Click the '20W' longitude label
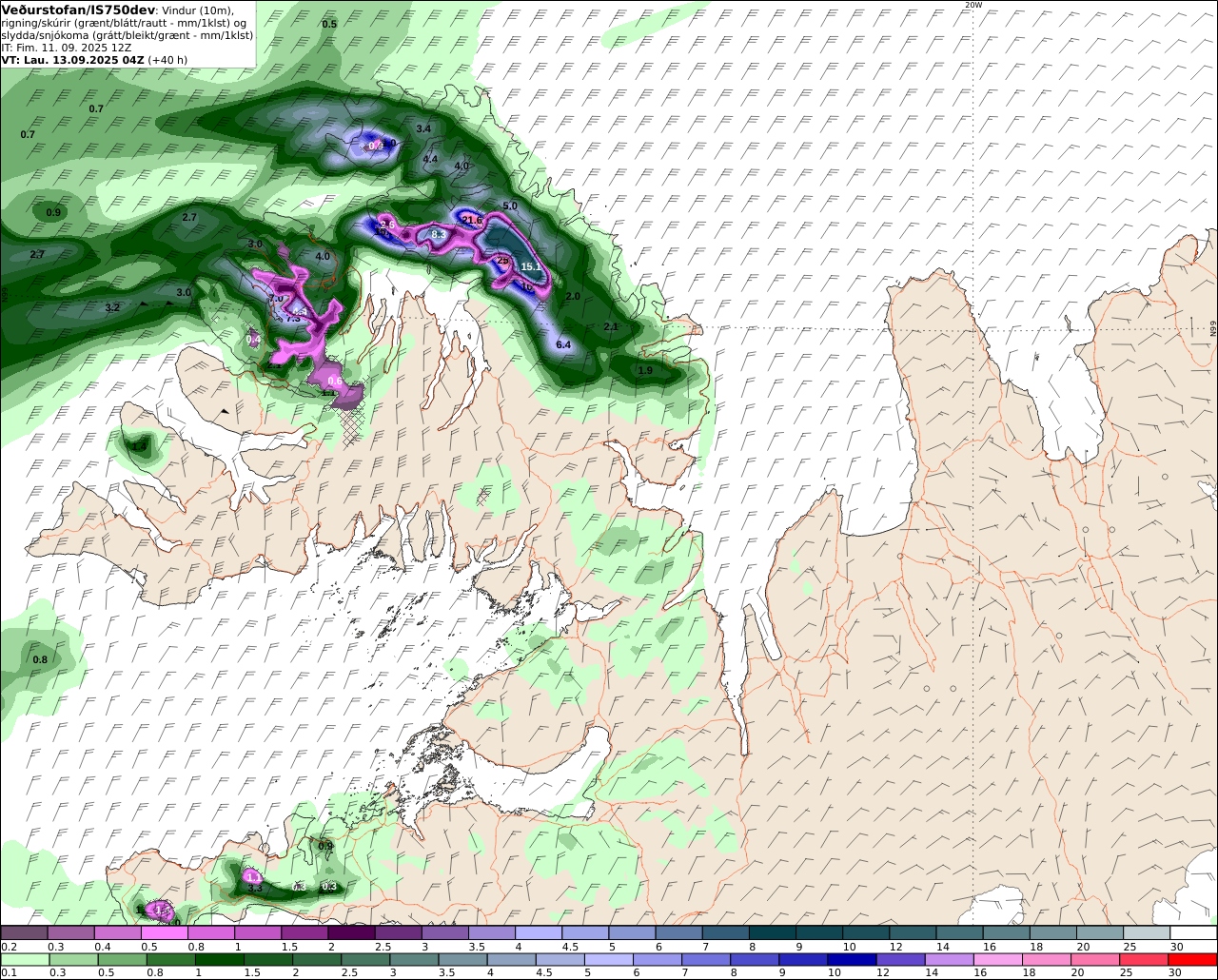 972,5
